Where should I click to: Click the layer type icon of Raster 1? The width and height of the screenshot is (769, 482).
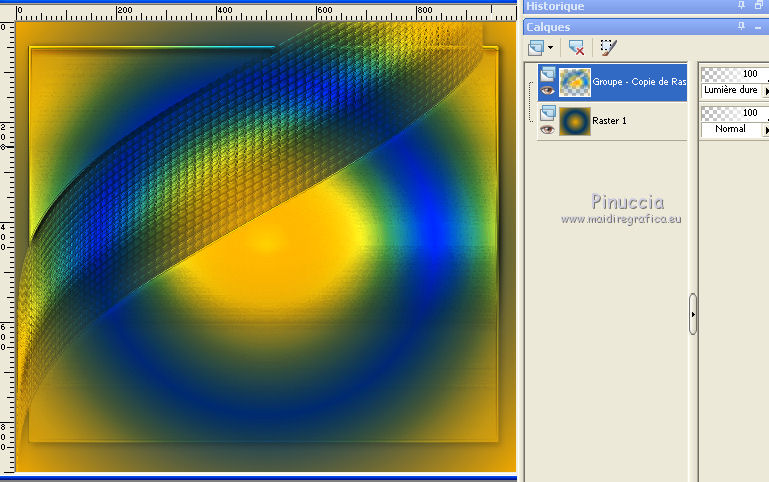click(x=548, y=113)
